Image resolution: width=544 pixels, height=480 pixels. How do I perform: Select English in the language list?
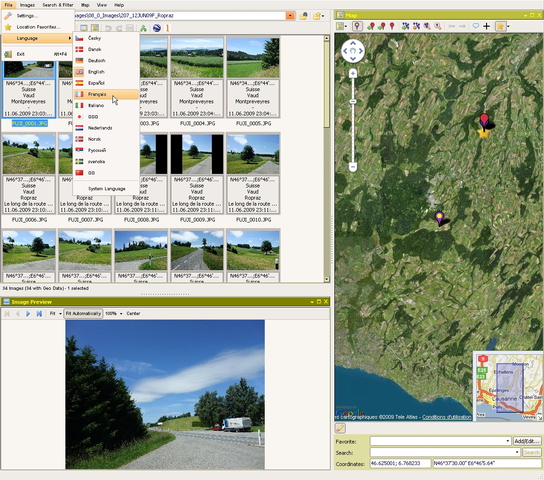pos(106,72)
